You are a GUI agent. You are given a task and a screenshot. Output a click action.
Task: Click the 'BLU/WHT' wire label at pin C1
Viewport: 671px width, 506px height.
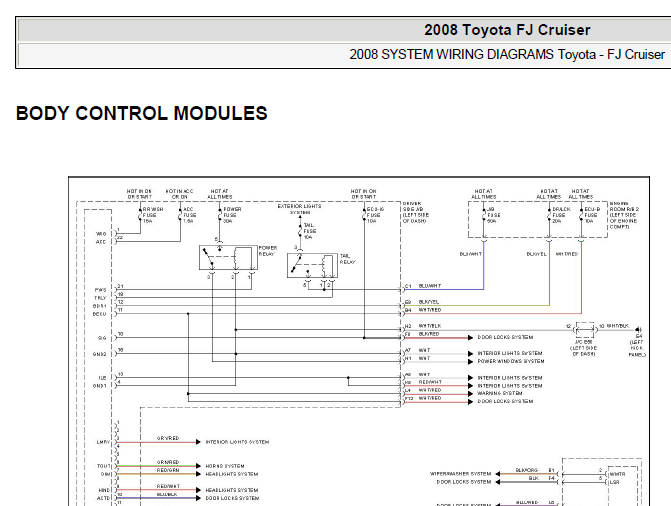click(430, 286)
